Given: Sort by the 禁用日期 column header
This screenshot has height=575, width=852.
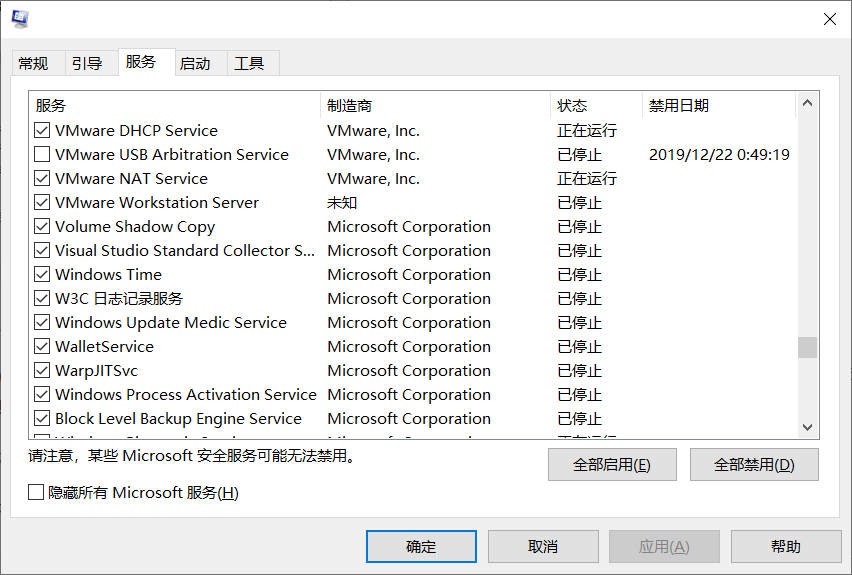Looking at the screenshot, I should (x=719, y=105).
